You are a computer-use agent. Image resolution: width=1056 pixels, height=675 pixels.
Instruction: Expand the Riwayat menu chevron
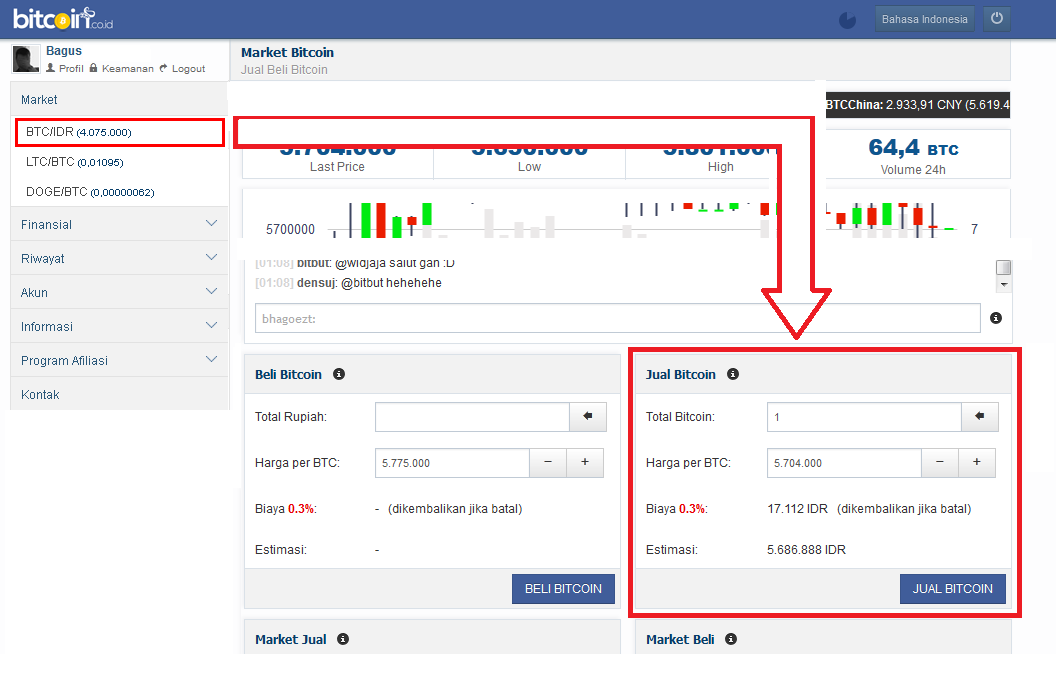pos(211,257)
